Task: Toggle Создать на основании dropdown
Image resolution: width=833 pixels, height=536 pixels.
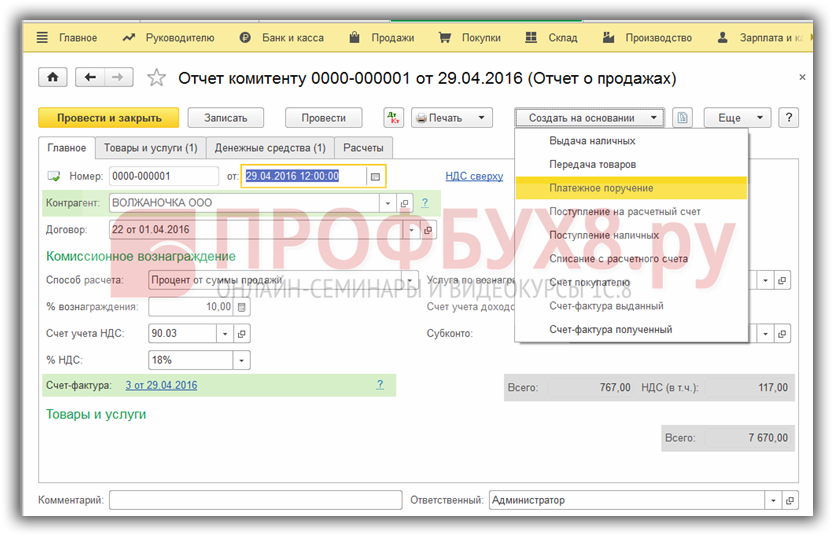Action: click(x=589, y=118)
